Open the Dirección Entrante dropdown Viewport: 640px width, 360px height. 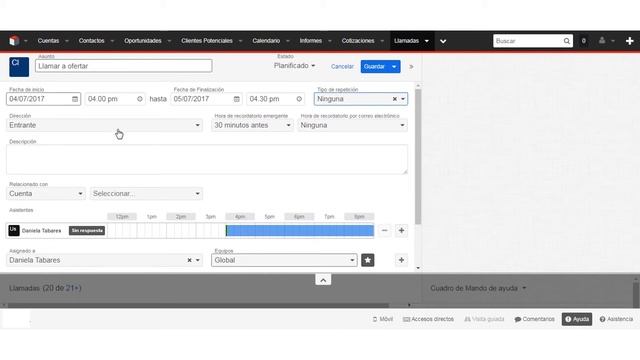pos(104,125)
